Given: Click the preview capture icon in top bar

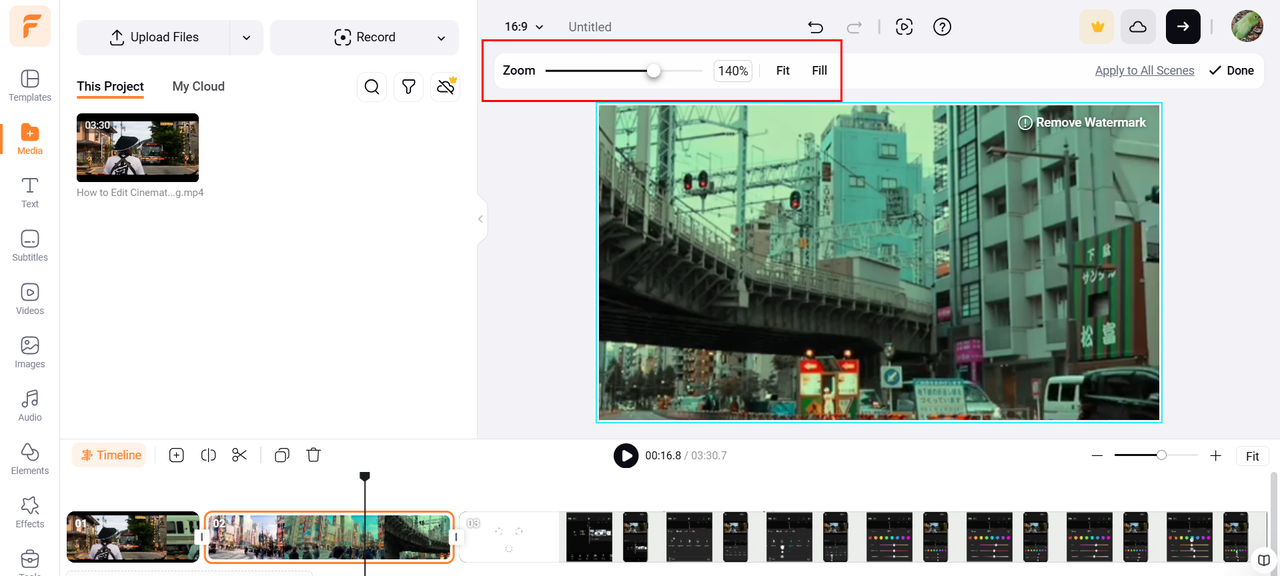Looking at the screenshot, I should pyautogui.click(x=904, y=27).
